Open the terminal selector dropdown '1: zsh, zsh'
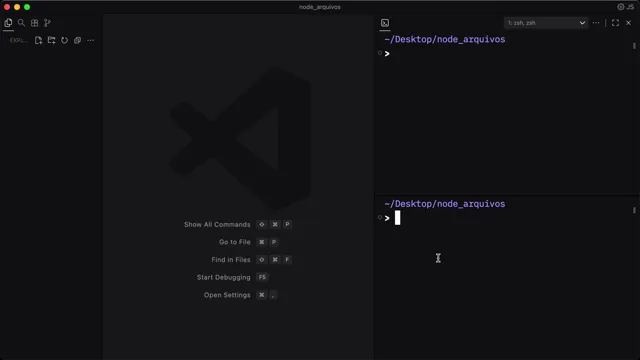 coord(546,23)
